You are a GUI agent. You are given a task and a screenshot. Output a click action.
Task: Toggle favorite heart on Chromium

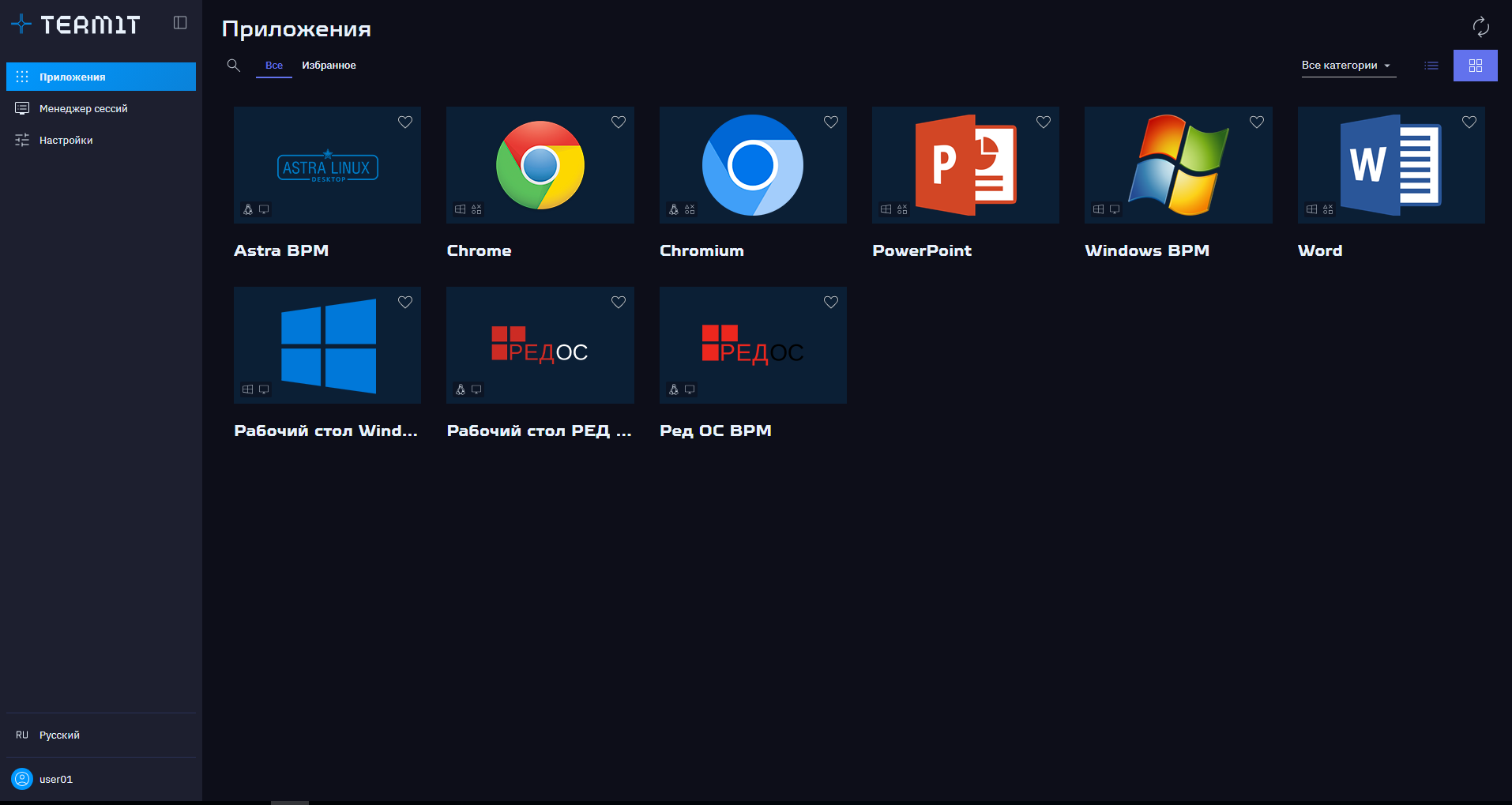click(831, 122)
